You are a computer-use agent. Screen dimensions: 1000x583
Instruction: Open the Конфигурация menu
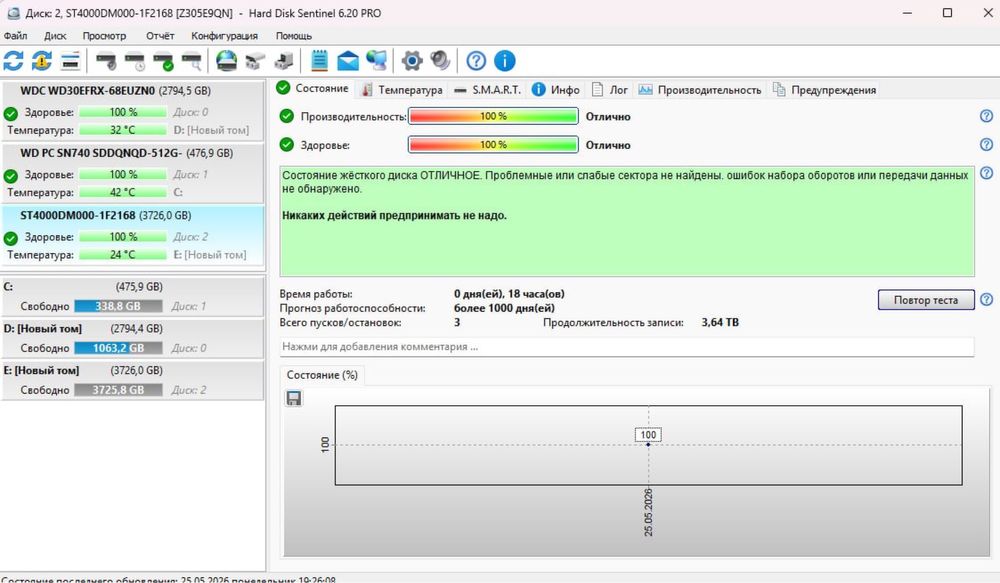tap(224, 36)
